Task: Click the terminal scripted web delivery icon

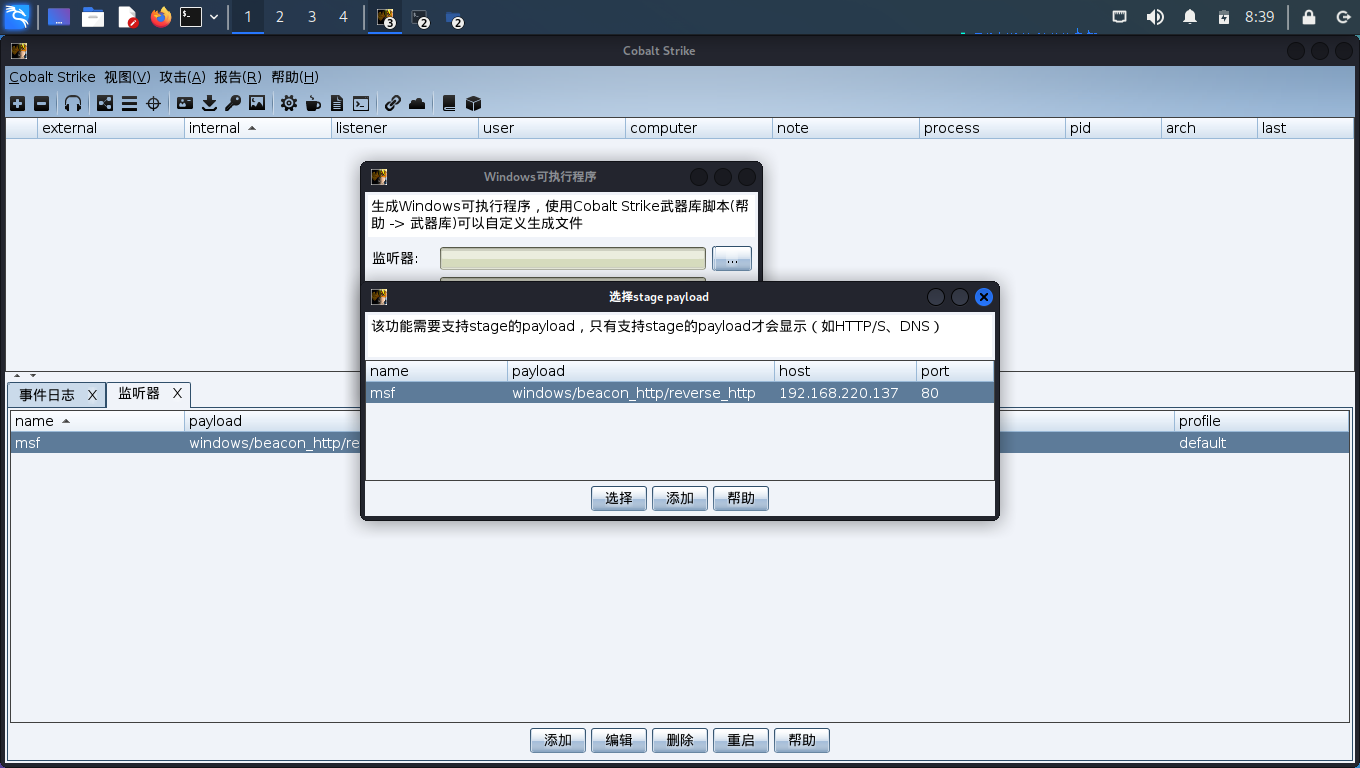Action: click(x=361, y=103)
